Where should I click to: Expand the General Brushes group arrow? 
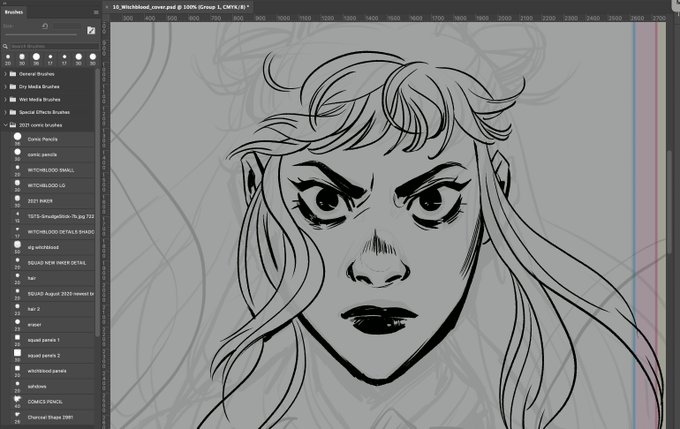pyautogui.click(x=5, y=74)
